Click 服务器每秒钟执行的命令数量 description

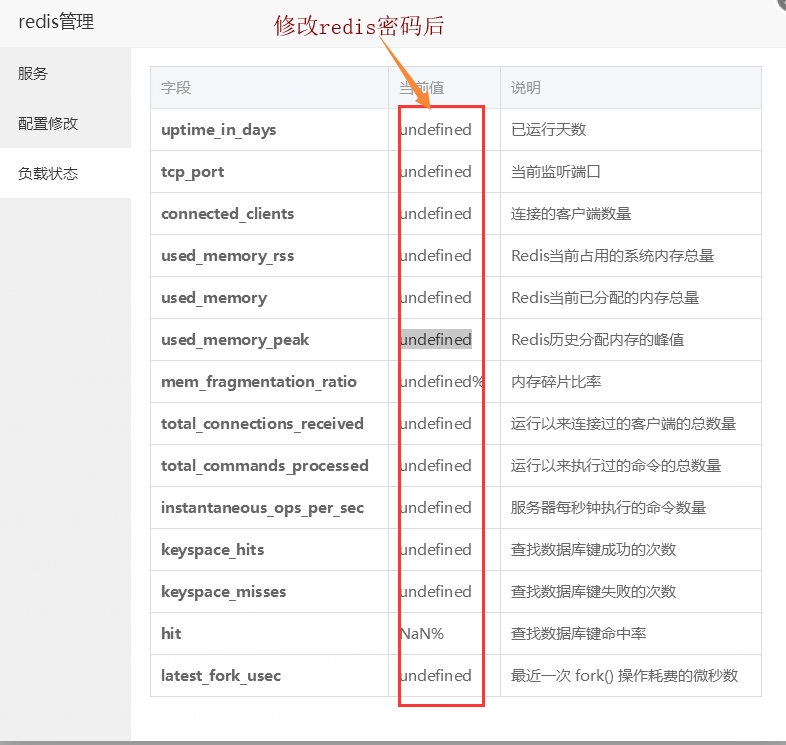tap(609, 508)
